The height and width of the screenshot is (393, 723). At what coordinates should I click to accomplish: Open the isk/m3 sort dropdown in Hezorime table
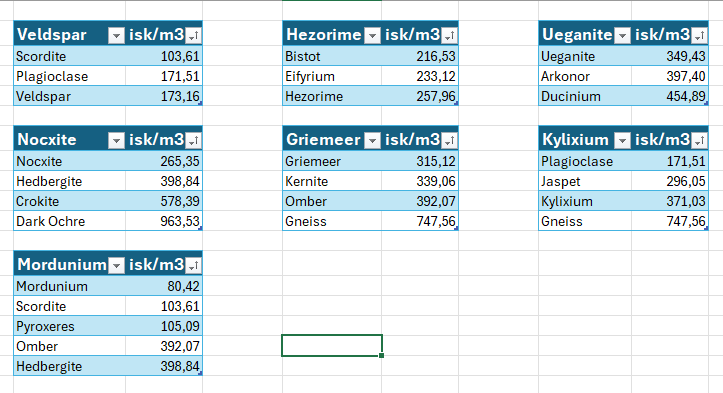(450, 36)
